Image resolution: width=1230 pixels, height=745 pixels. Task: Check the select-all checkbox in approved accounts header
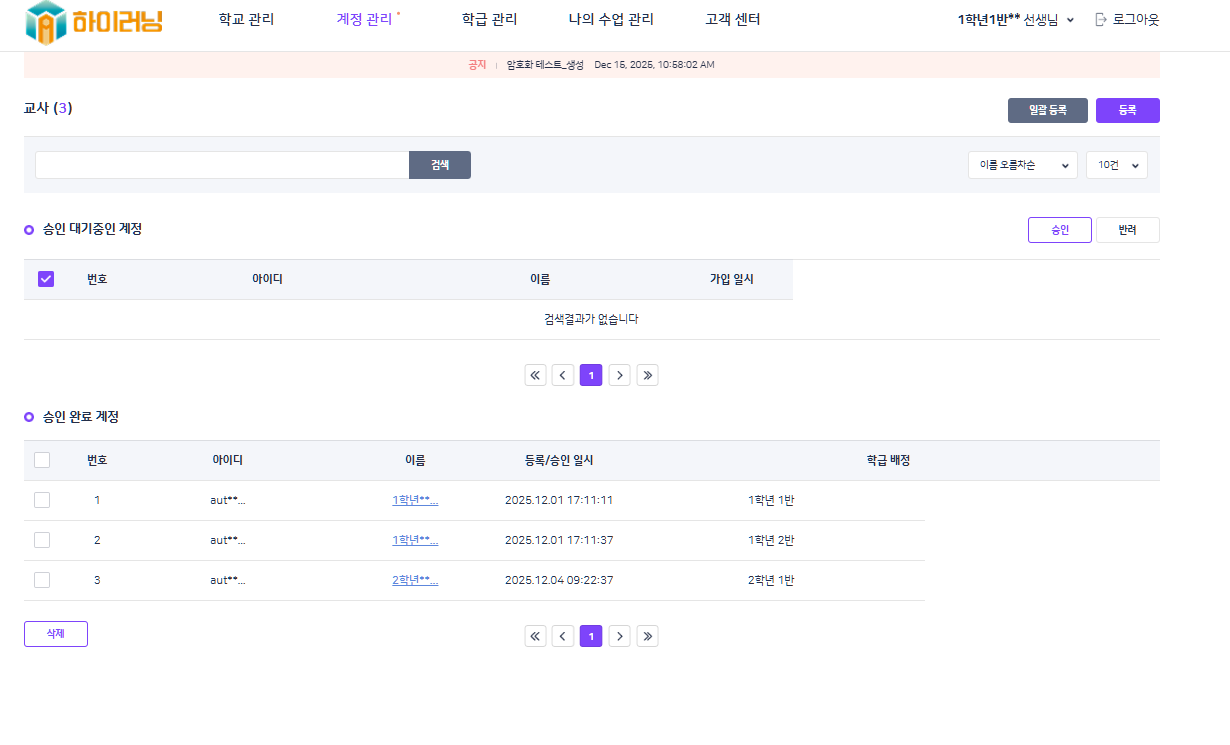click(42, 460)
